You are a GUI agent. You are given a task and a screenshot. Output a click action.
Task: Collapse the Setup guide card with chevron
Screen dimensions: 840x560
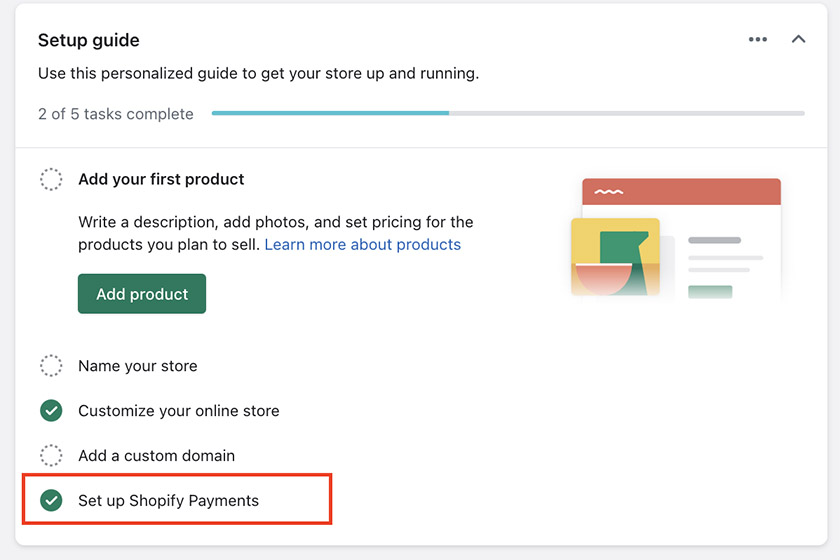click(798, 39)
